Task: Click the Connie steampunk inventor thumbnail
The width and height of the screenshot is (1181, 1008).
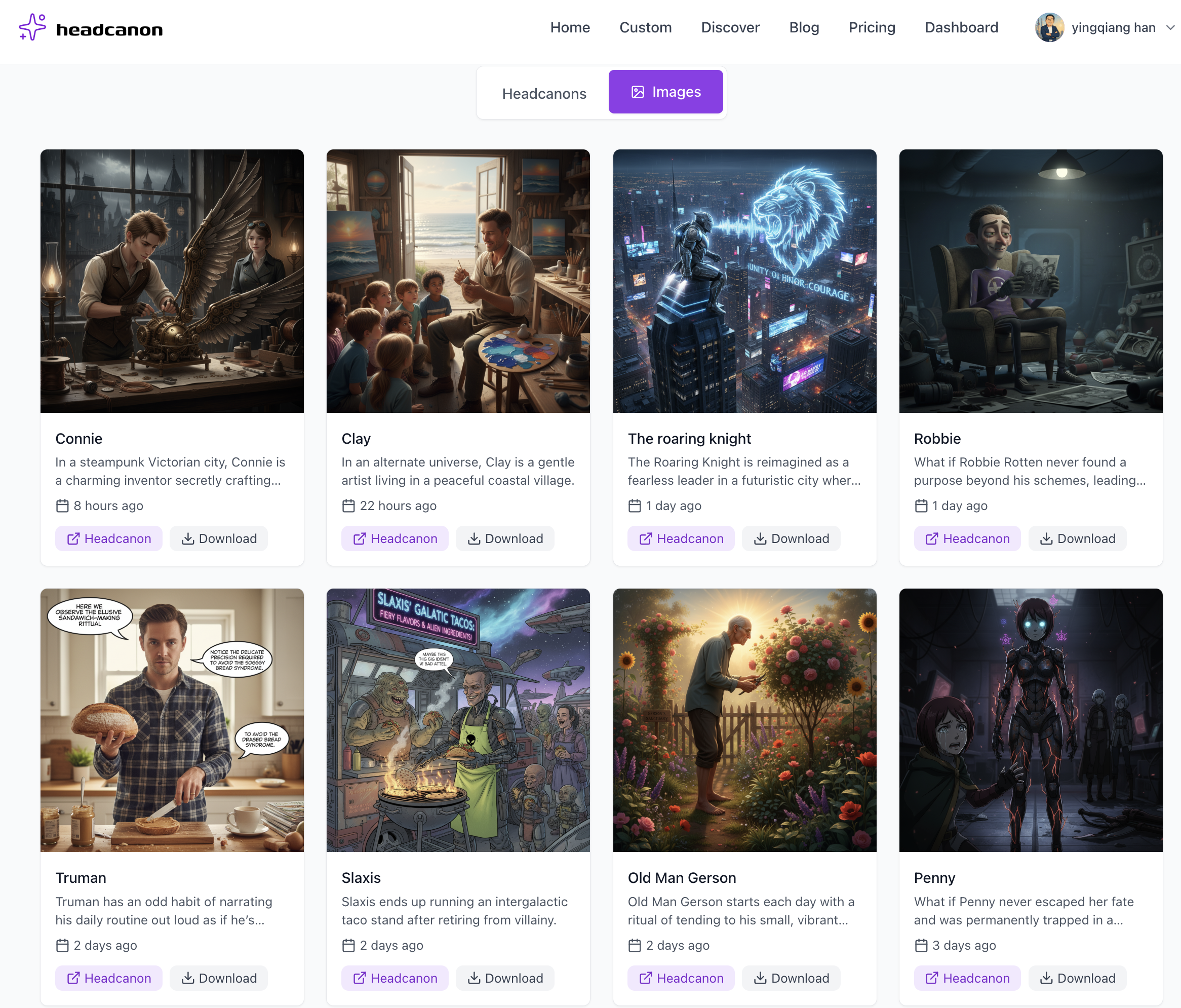Action: coord(172,281)
